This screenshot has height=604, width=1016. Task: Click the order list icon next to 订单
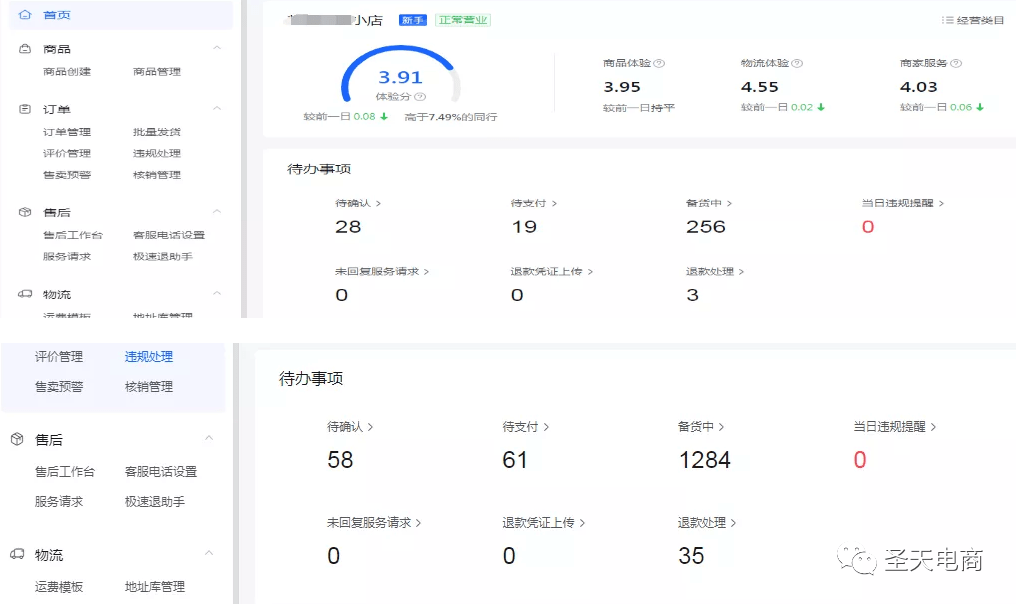pos(25,109)
